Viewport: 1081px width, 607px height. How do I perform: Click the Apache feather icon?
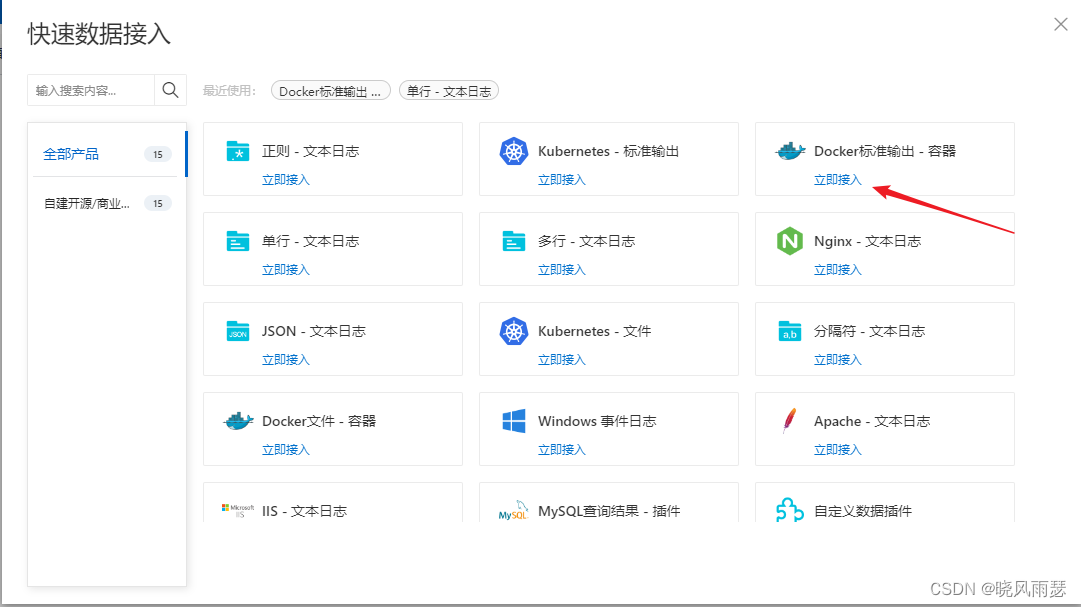789,420
